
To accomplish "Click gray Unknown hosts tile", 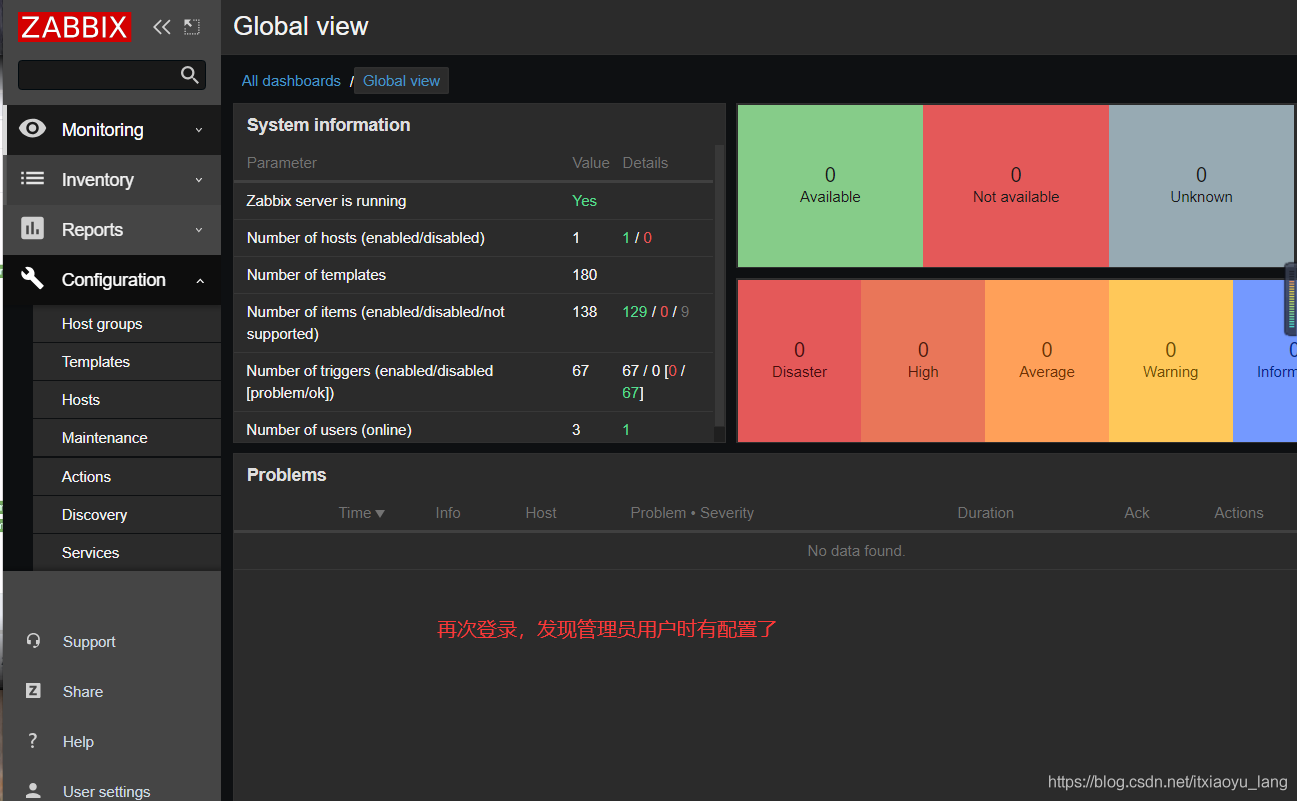I will [x=1201, y=186].
